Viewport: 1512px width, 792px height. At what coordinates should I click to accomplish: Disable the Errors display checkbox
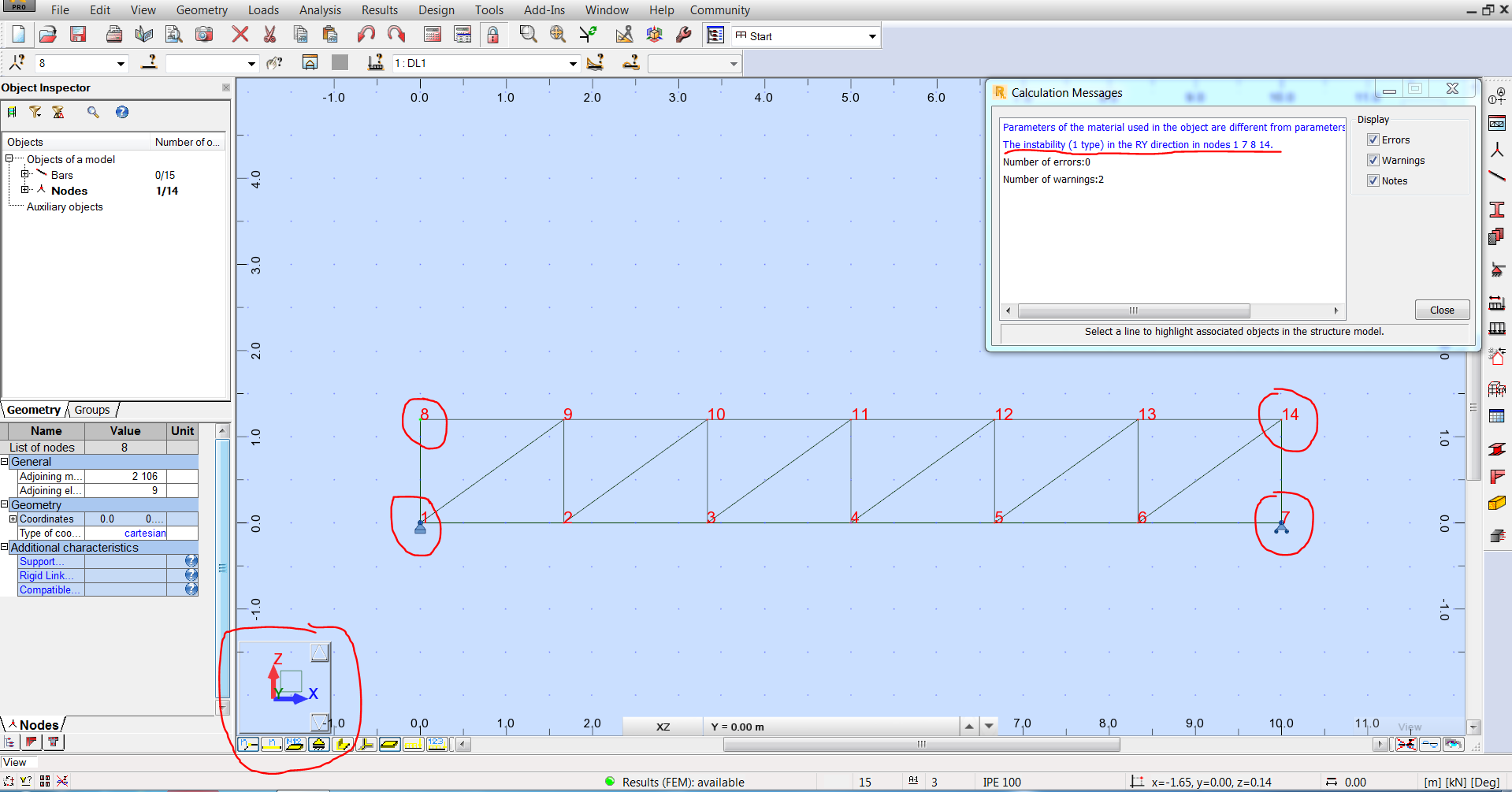(1373, 139)
